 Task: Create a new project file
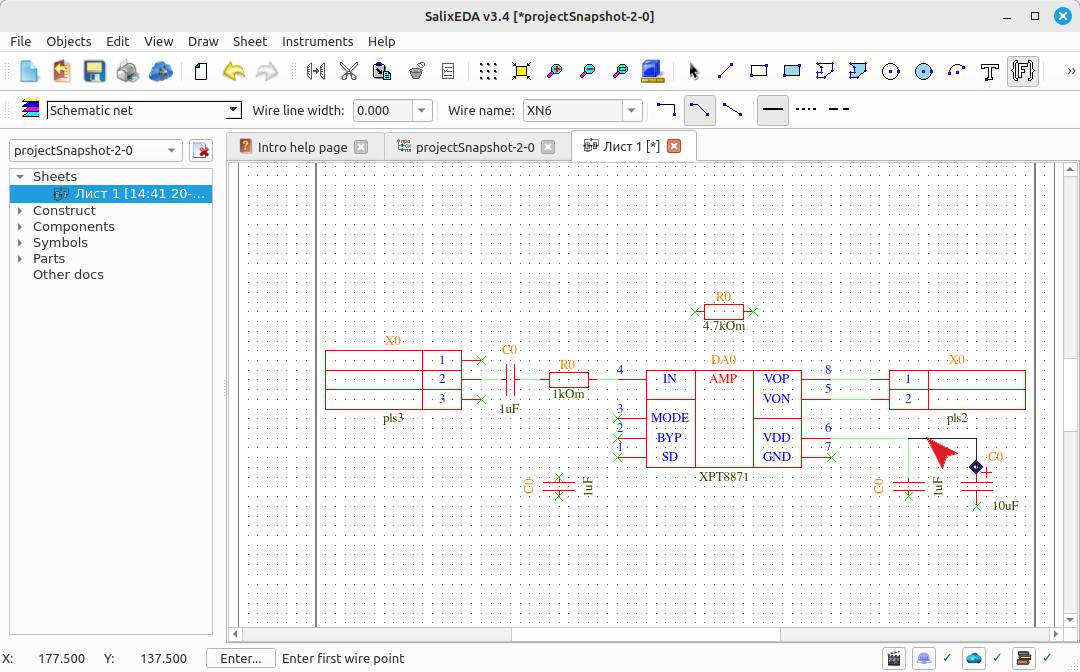coord(29,71)
